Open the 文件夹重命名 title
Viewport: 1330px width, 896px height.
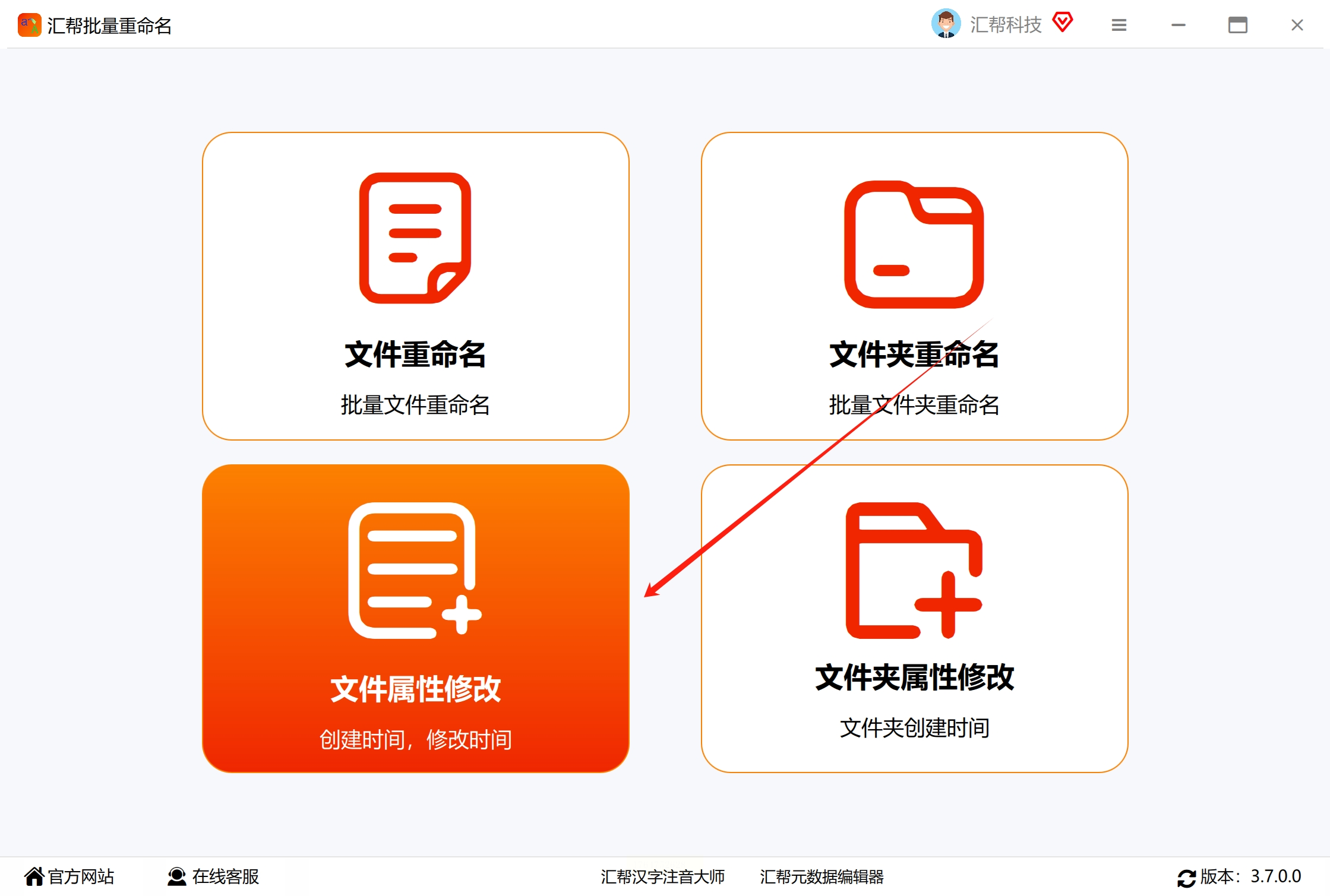point(914,354)
